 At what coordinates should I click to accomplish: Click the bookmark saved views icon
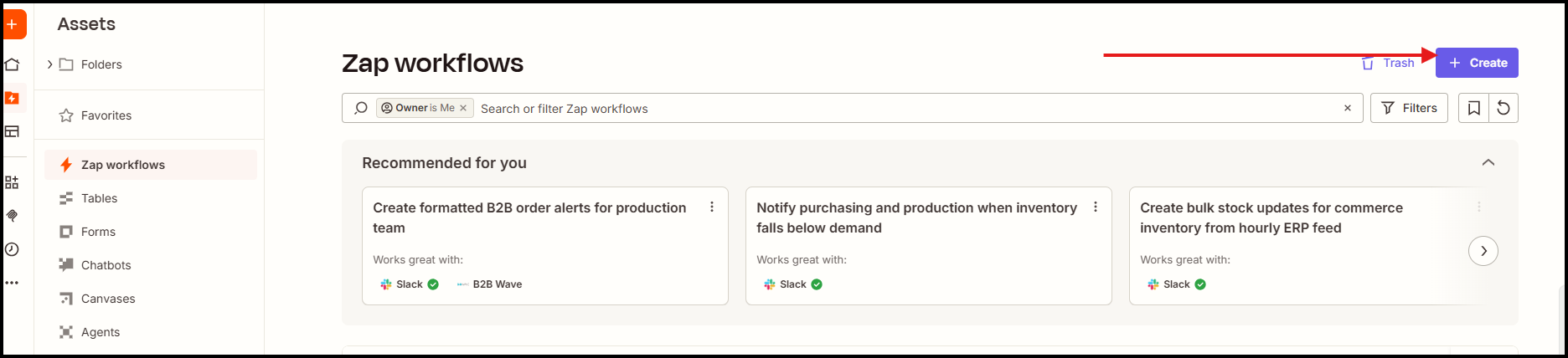click(1473, 108)
